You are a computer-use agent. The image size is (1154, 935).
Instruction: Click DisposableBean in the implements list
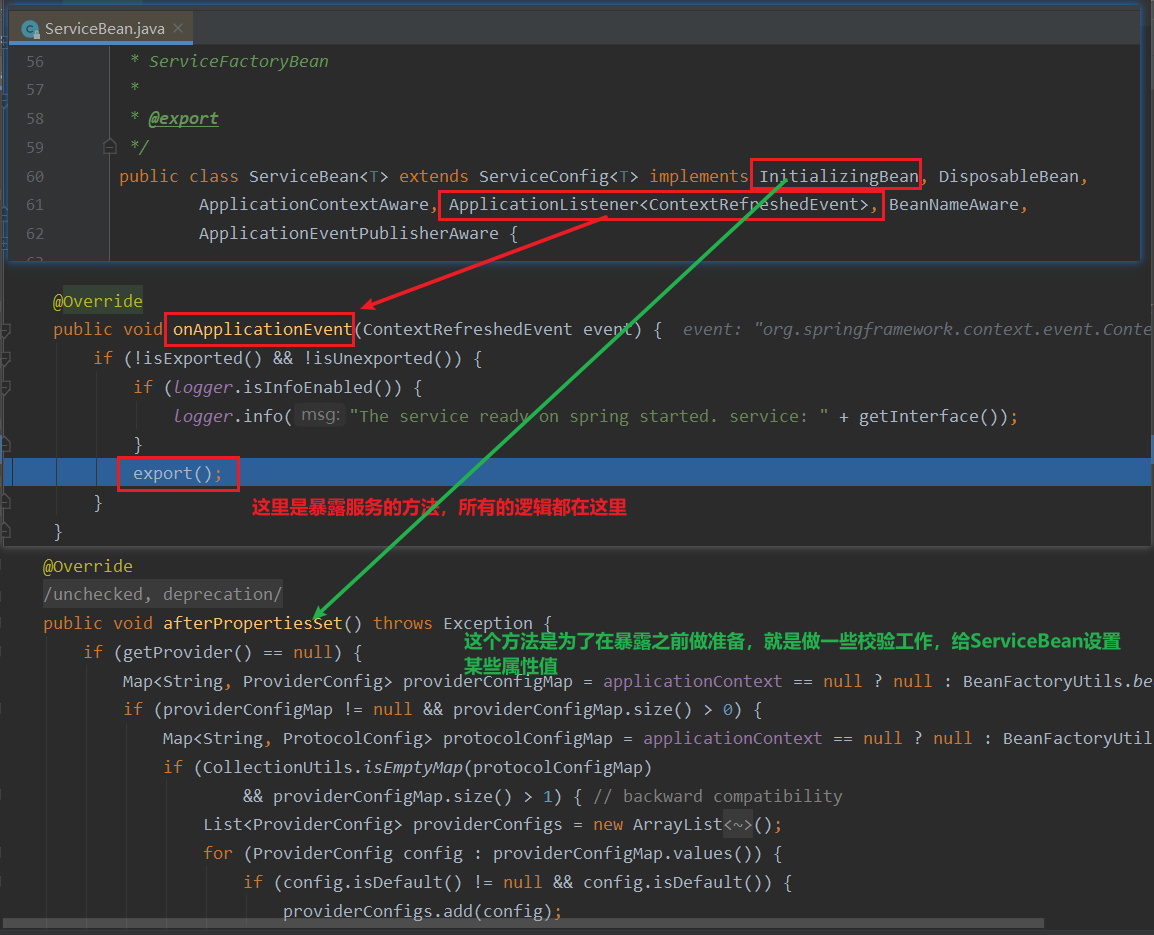pyautogui.click(x=1008, y=177)
